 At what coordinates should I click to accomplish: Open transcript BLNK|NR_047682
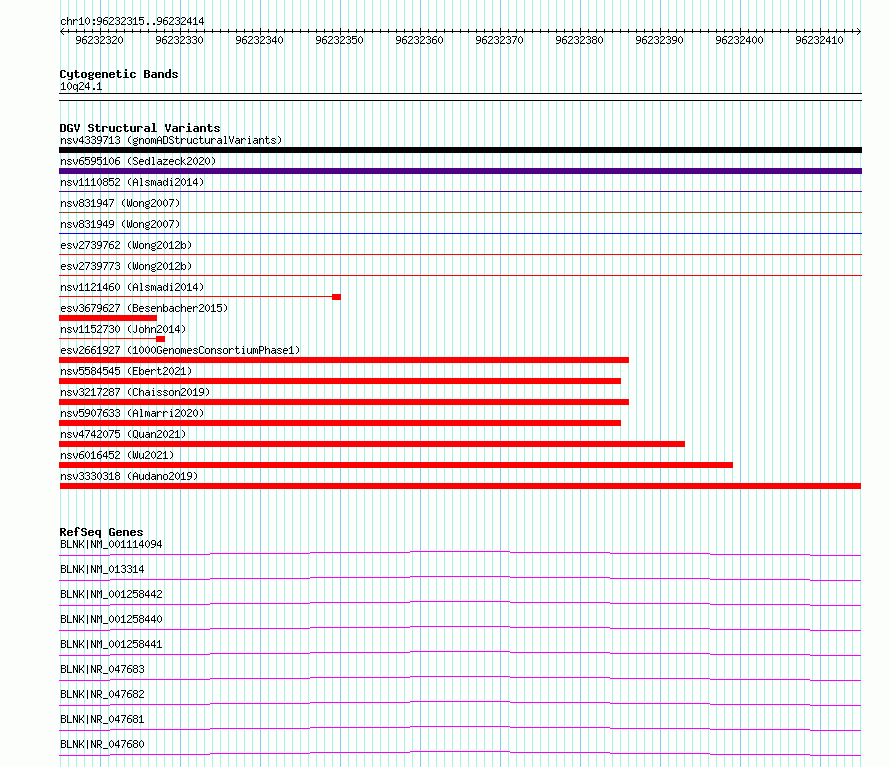coord(102,694)
